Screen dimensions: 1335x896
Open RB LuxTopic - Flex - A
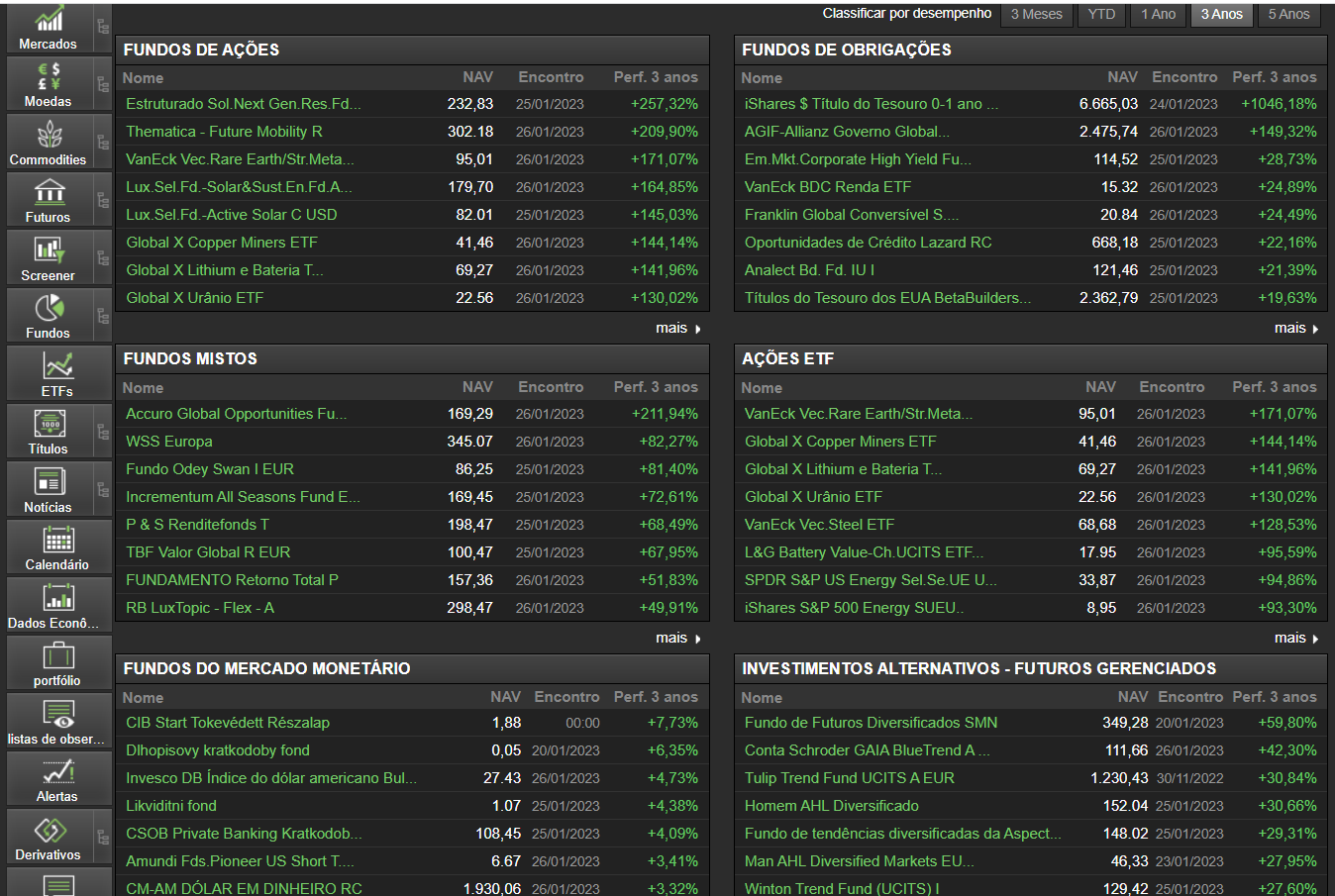[x=200, y=608]
